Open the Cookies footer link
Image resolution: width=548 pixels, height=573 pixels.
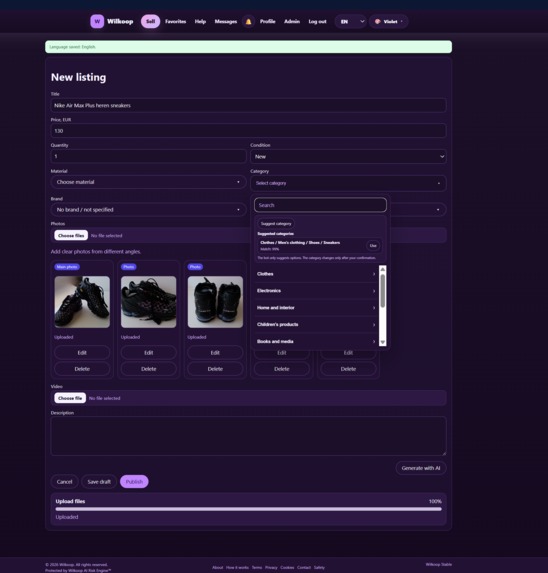(287, 568)
